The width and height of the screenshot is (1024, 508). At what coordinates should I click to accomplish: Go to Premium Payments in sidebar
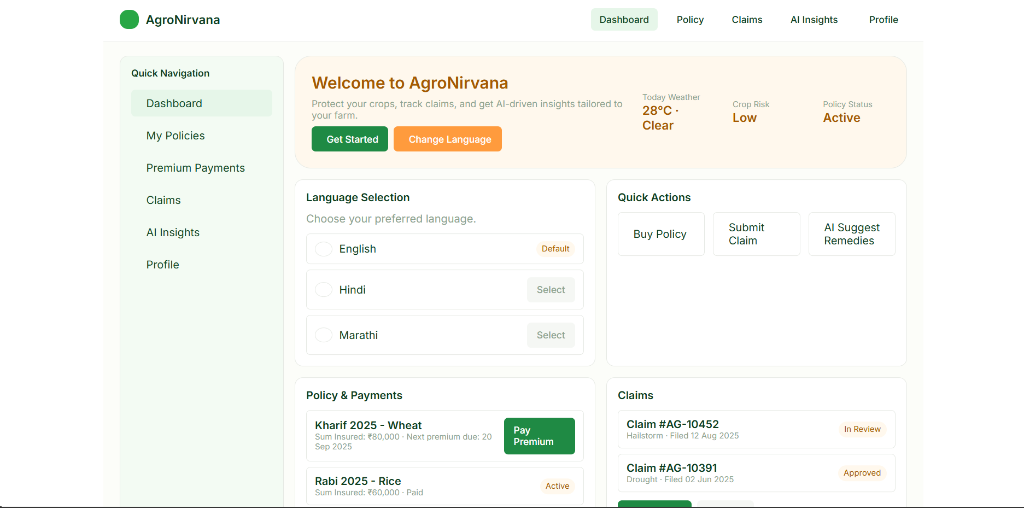(201, 168)
